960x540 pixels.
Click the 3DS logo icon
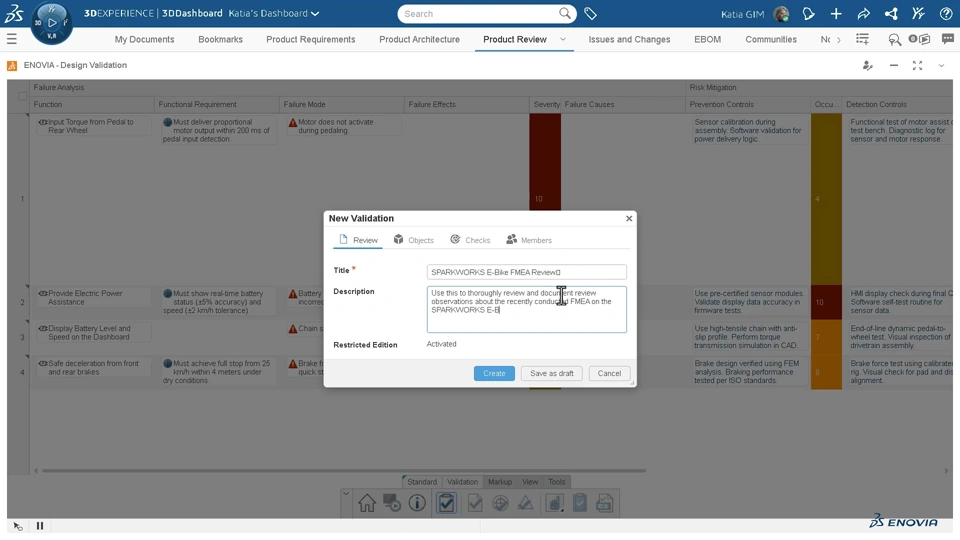click(13, 13)
